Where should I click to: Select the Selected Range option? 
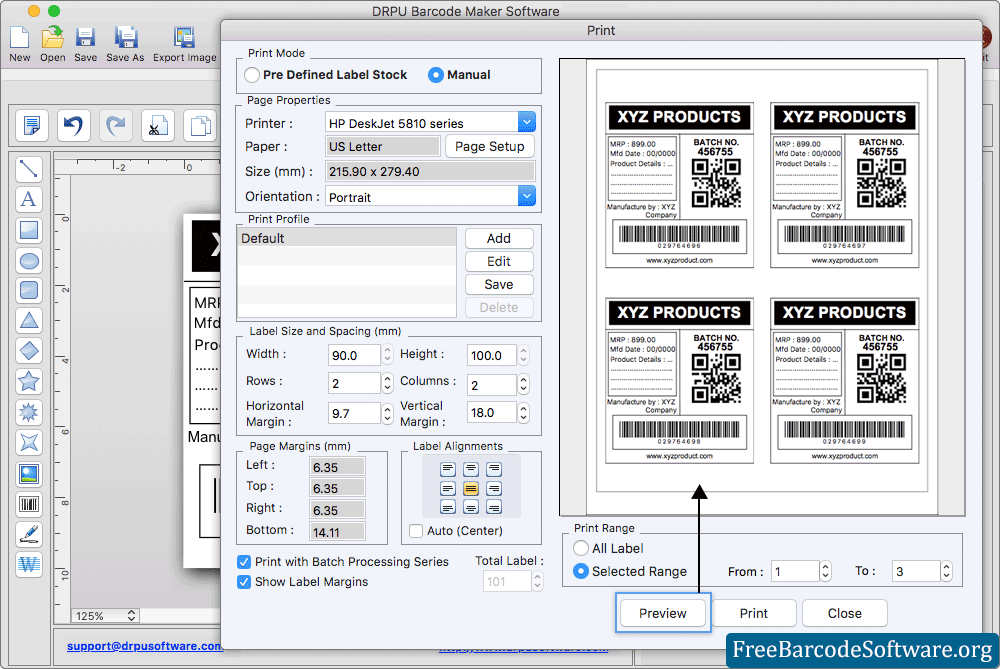tap(580, 571)
